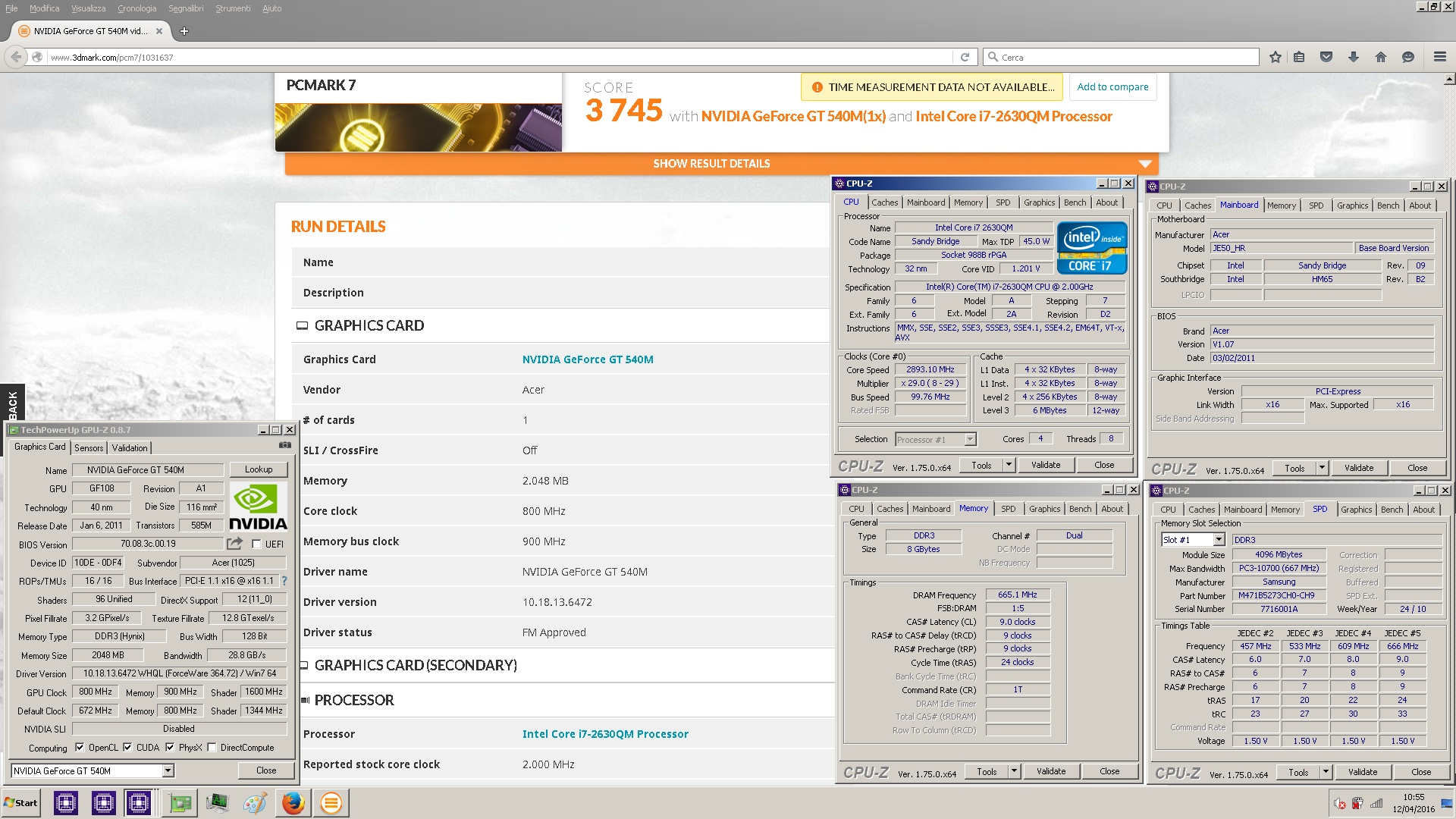The width and height of the screenshot is (1456, 819).
Task: Click the Firefox Hello chat smiley icon
Action: (x=1408, y=57)
